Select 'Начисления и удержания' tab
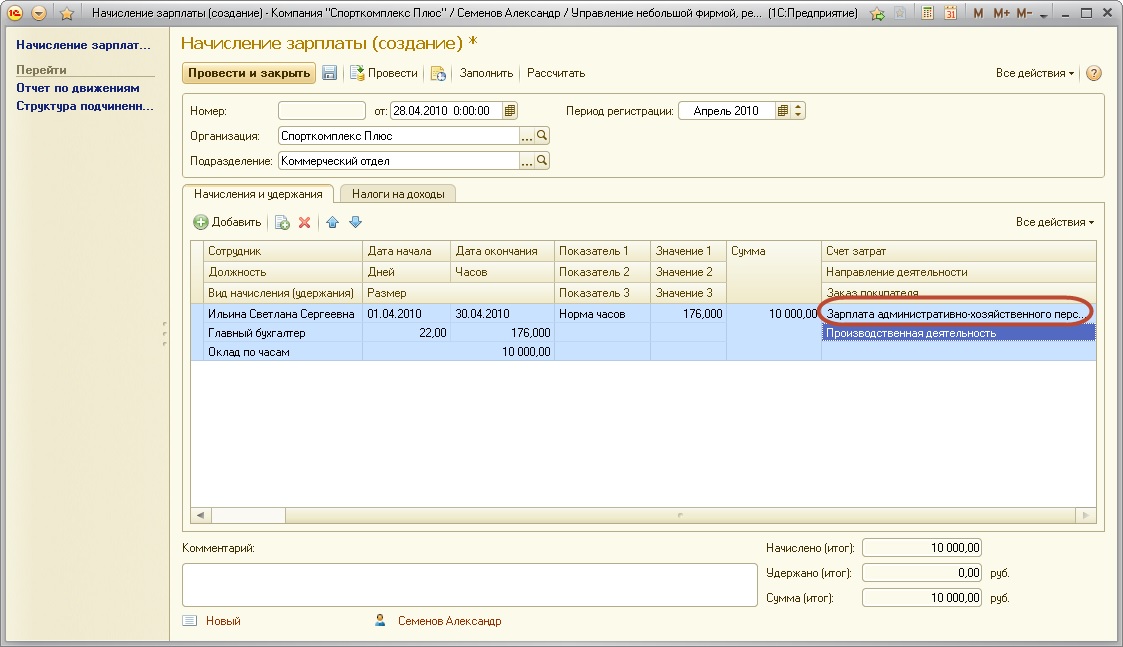Screen dimensions: 1123x647 257,194
